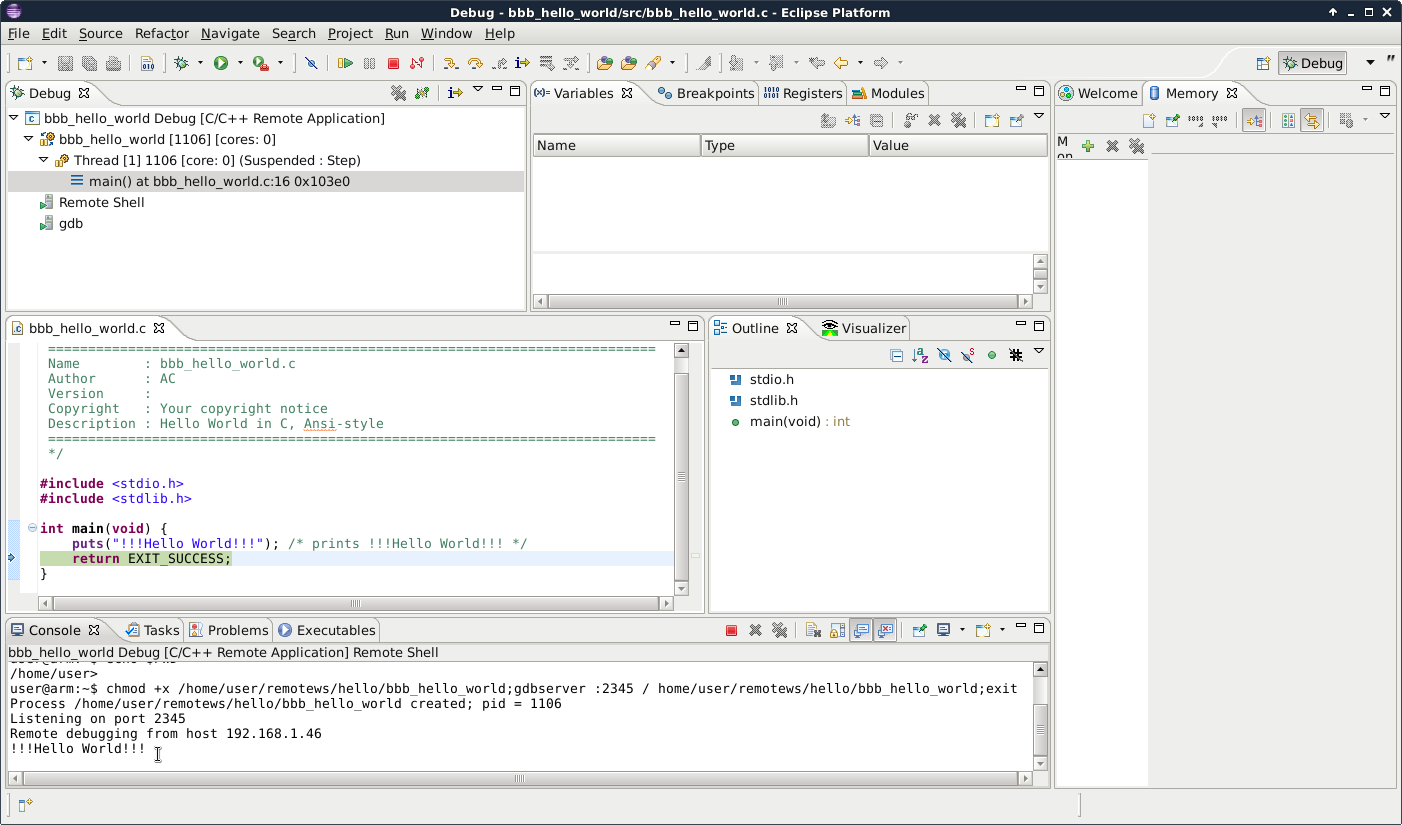This screenshot has height=825, width=1402.
Task: Toggle Hide Static Members in Outline
Action: [968, 355]
